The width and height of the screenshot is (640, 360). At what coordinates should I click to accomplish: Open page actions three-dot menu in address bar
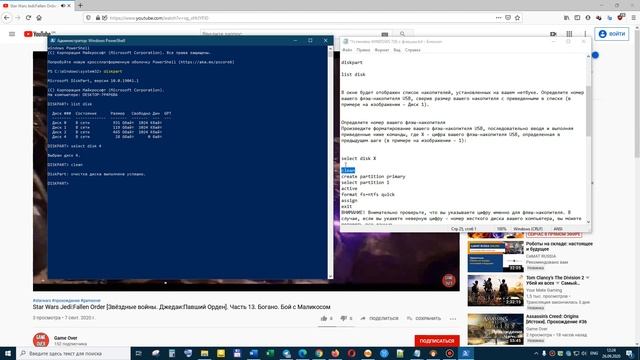498,18
